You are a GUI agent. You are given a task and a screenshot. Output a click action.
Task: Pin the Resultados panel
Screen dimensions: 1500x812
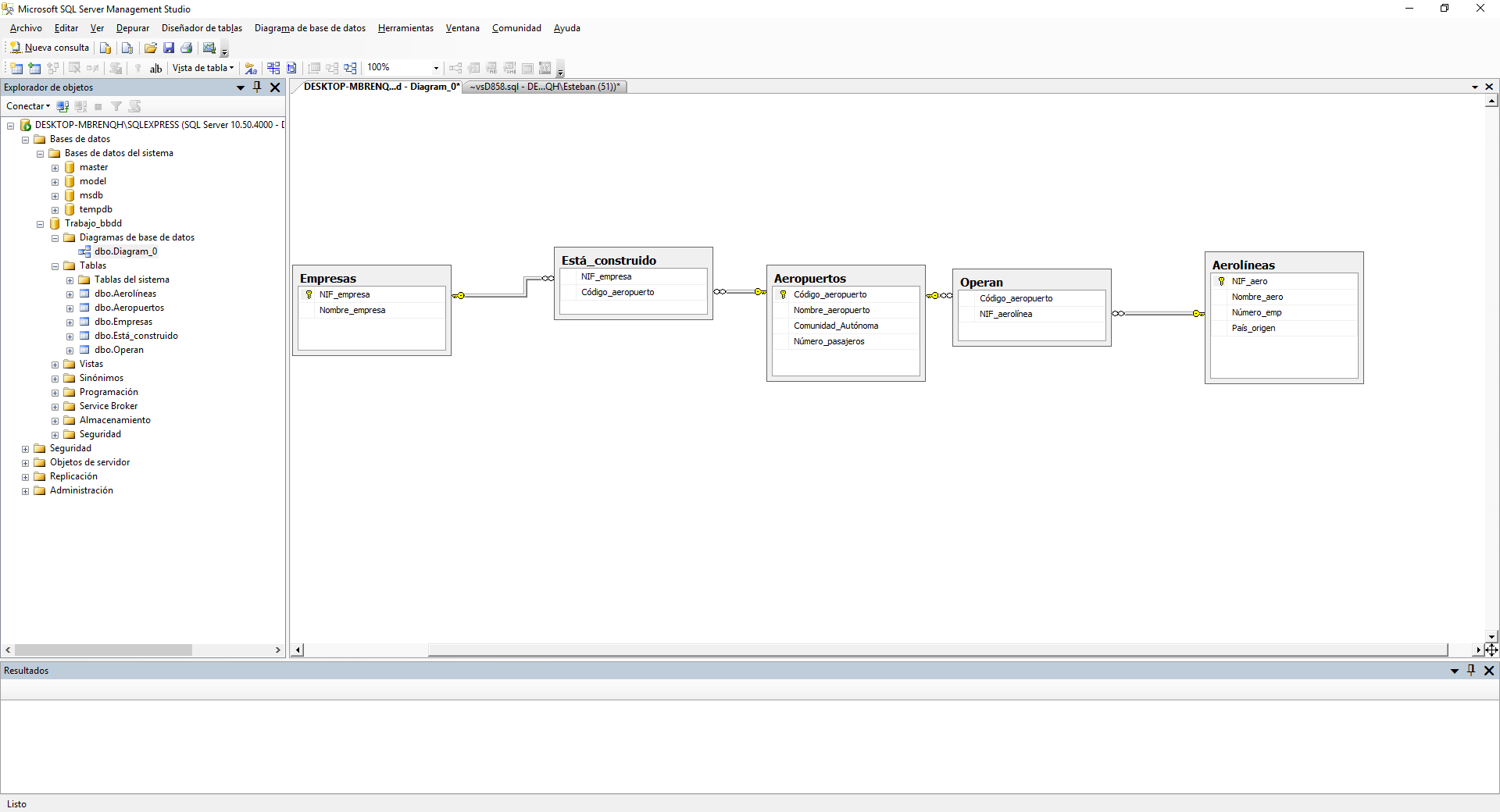click(1471, 670)
